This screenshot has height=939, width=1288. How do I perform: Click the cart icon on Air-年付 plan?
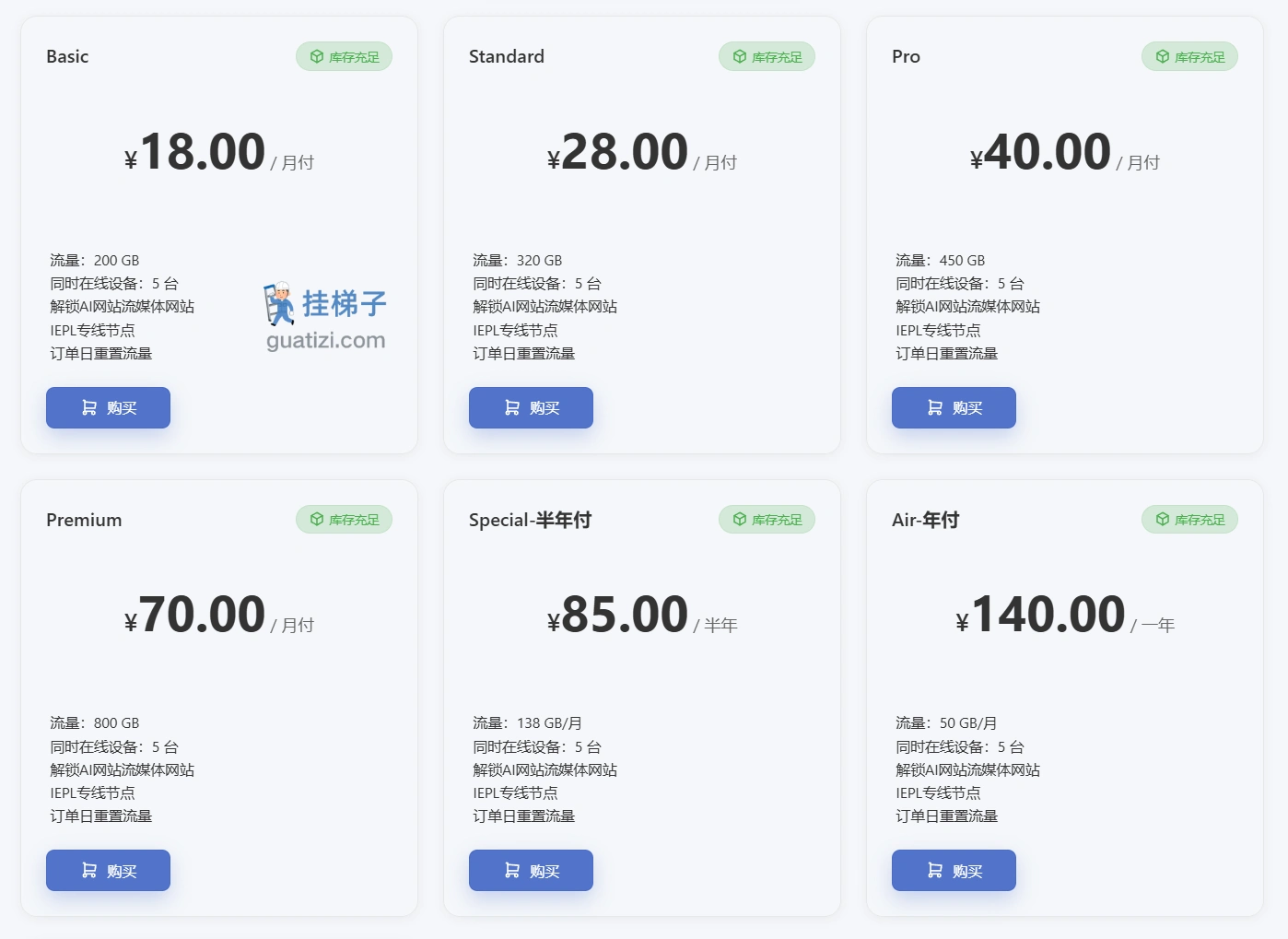pos(935,870)
